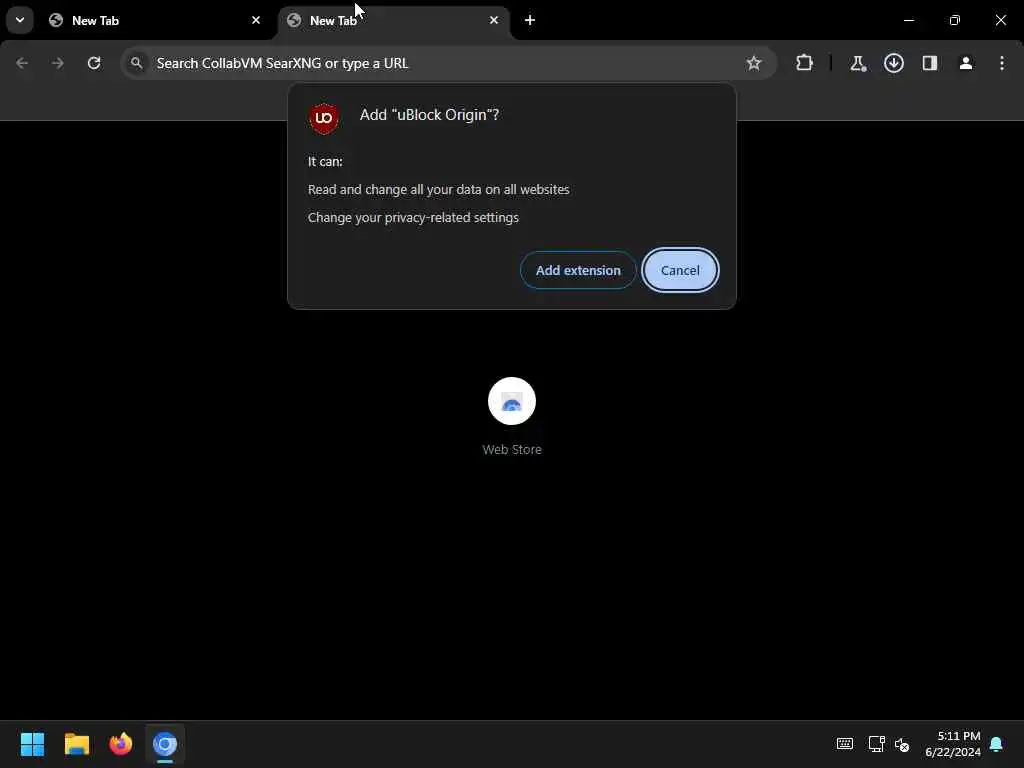Open the profile avatar menu

pyautogui.click(x=966, y=63)
